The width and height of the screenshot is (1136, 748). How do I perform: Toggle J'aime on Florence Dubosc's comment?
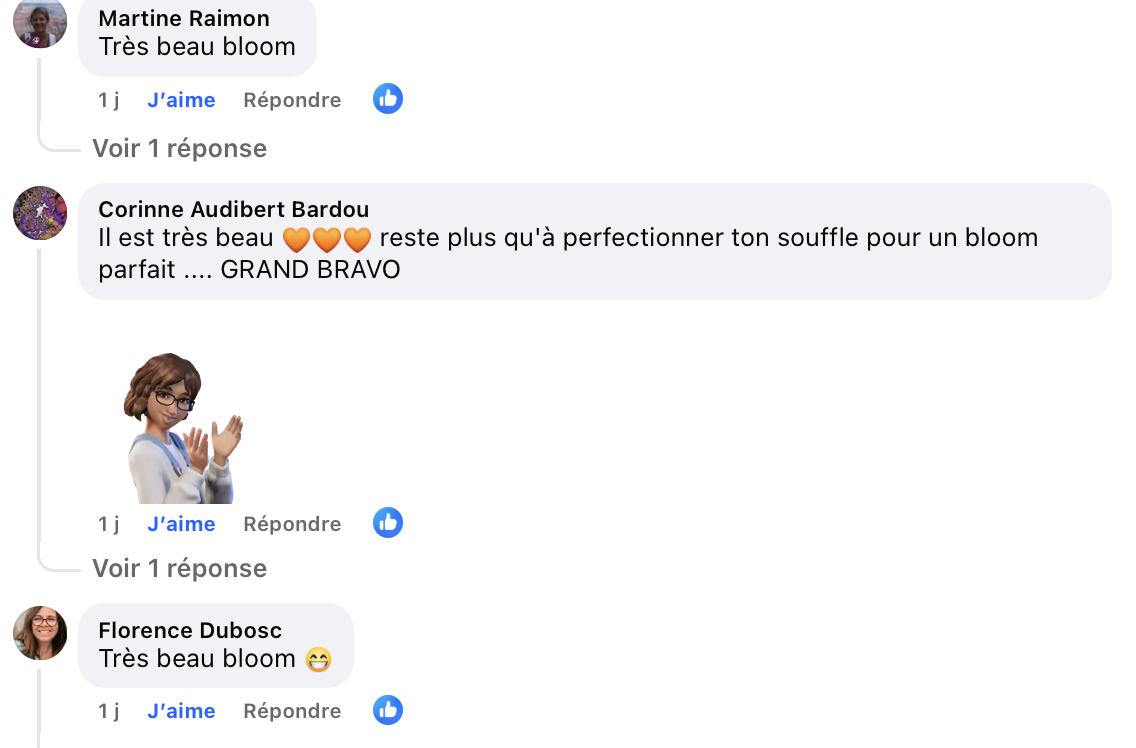pos(181,711)
